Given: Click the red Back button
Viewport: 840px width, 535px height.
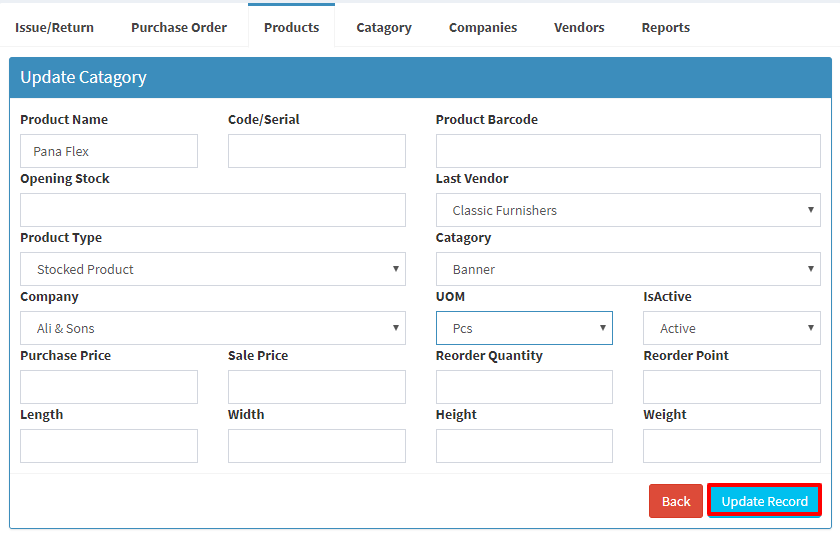Looking at the screenshot, I should click(x=676, y=501).
